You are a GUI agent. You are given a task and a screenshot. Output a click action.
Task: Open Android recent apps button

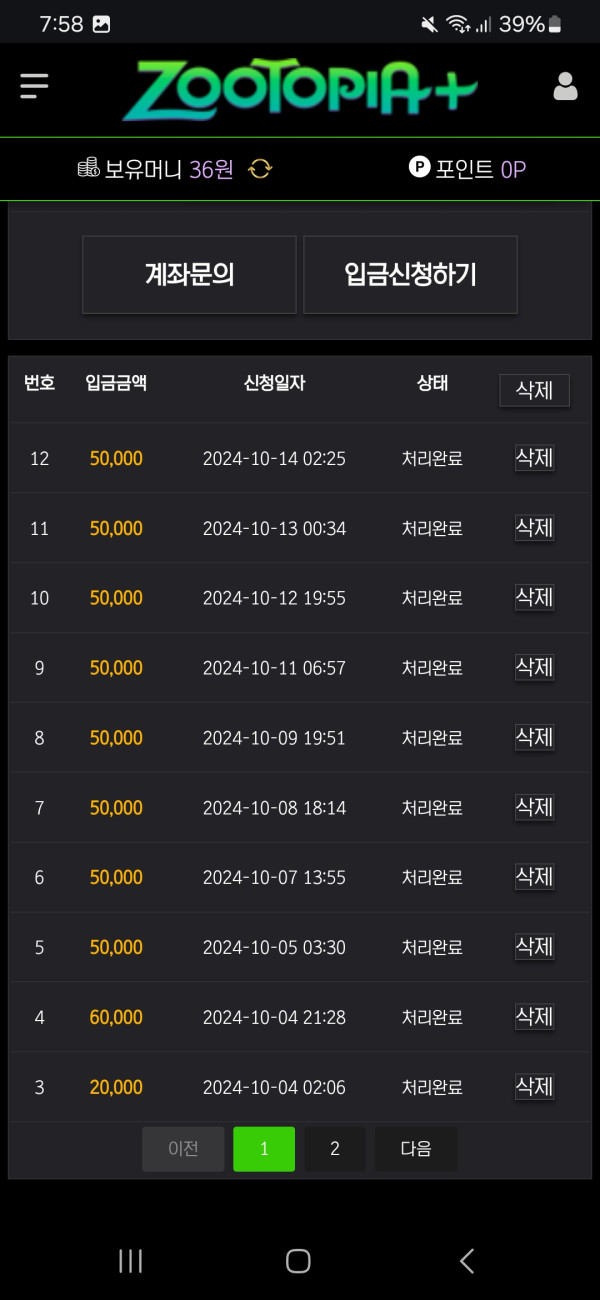coord(131,1261)
